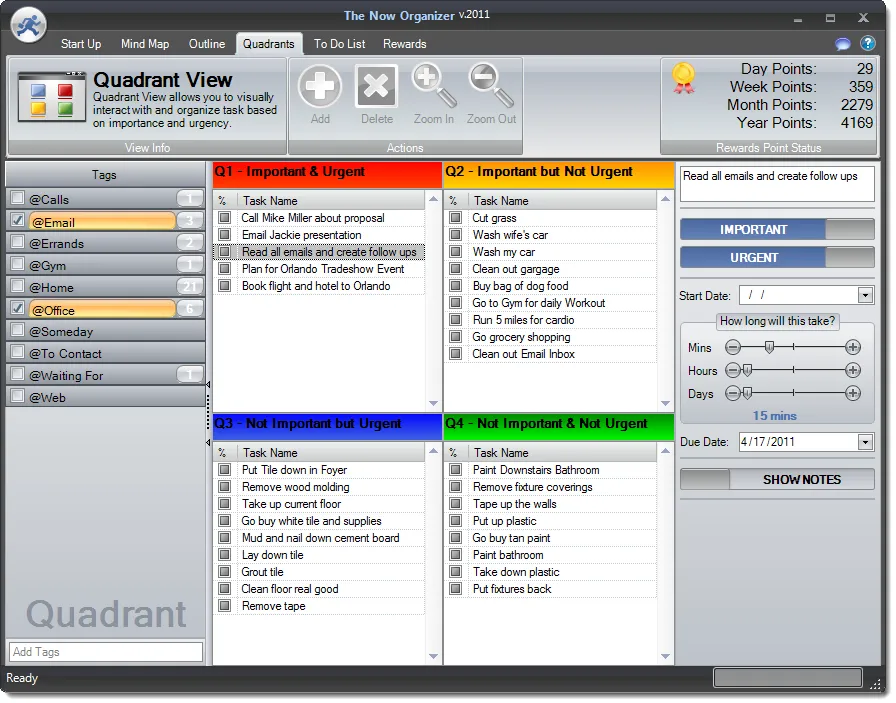The image size is (896, 703).
Task: Click the rewards medal icon
Action: click(684, 80)
